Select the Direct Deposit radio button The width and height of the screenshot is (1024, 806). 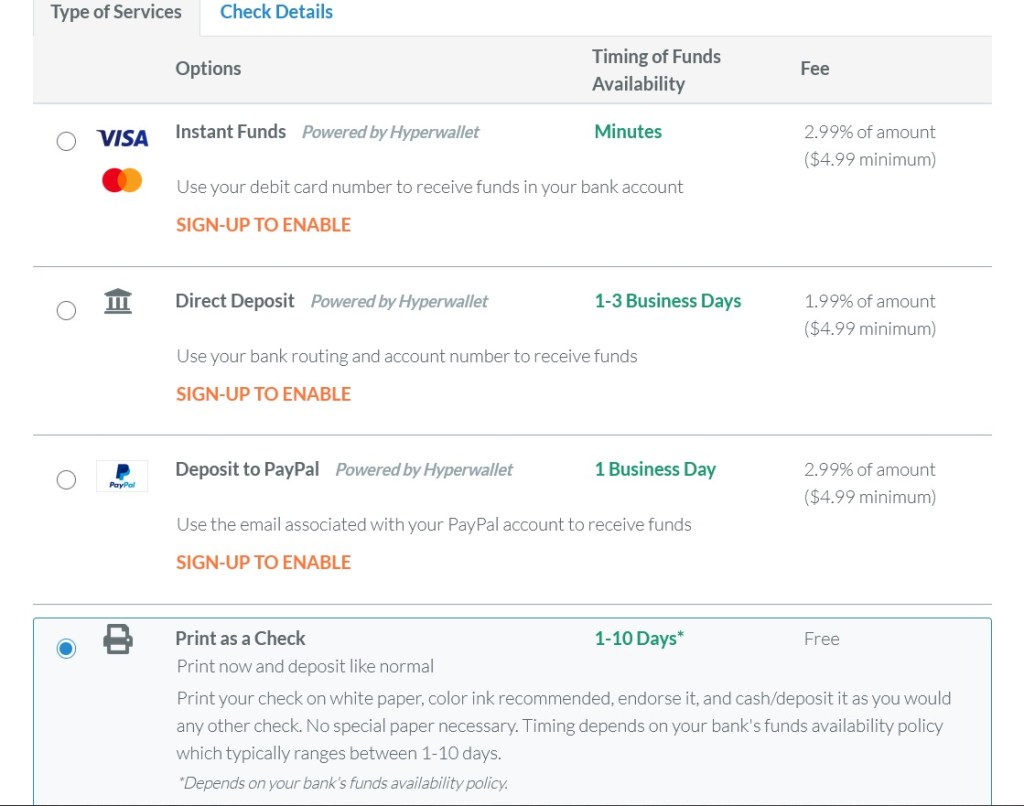[x=66, y=310]
